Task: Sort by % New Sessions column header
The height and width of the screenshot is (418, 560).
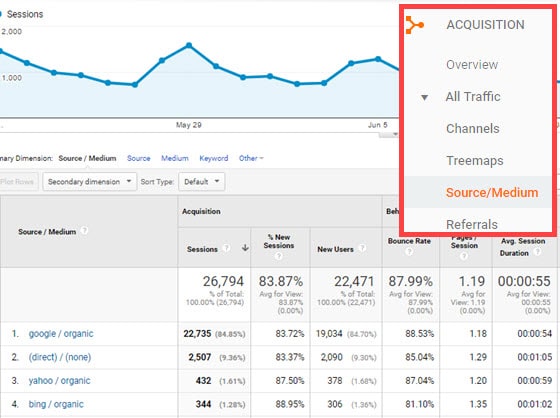Action: click(x=279, y=241)
